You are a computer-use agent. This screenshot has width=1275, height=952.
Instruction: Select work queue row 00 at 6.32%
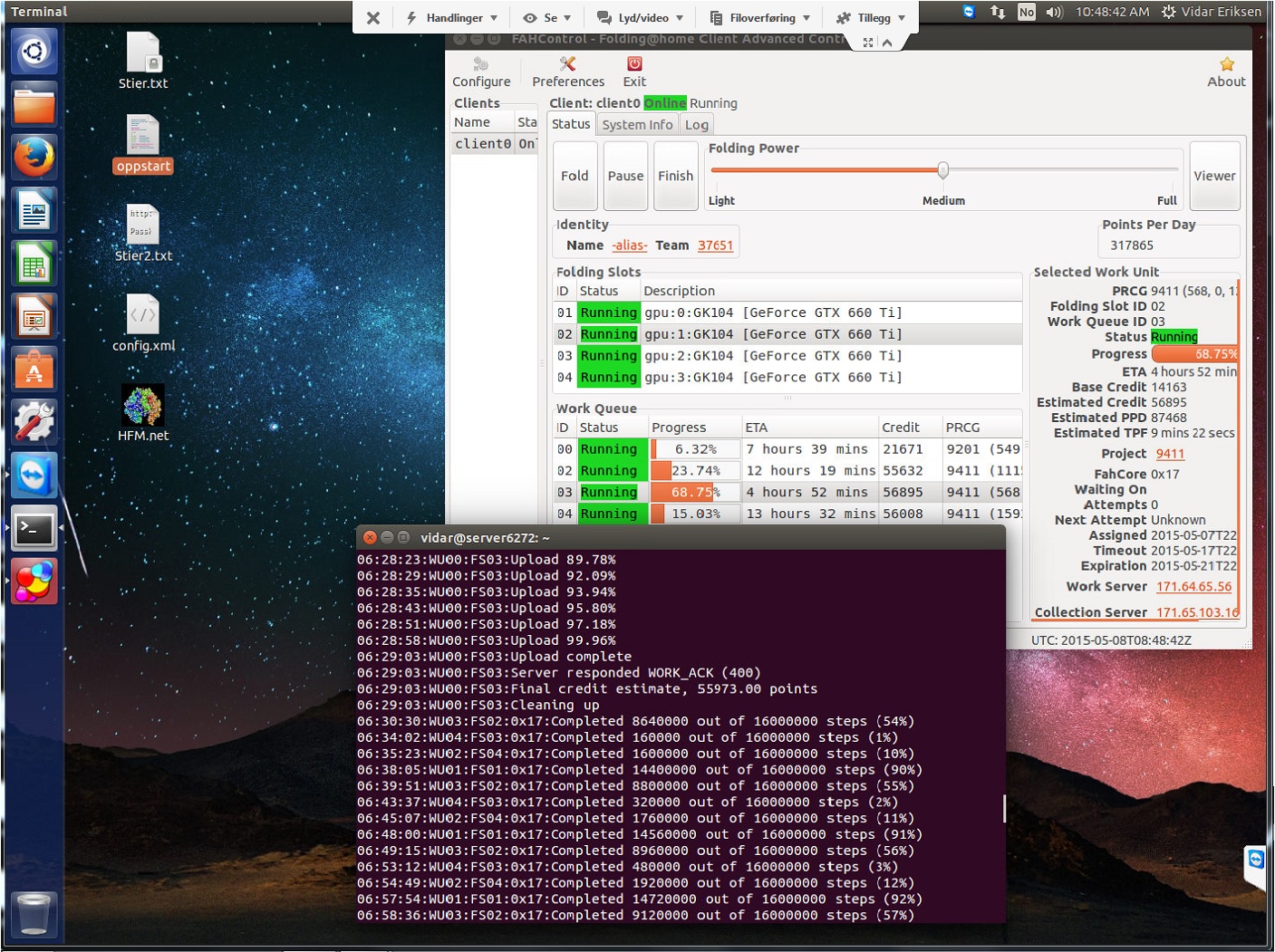point(788,449)
